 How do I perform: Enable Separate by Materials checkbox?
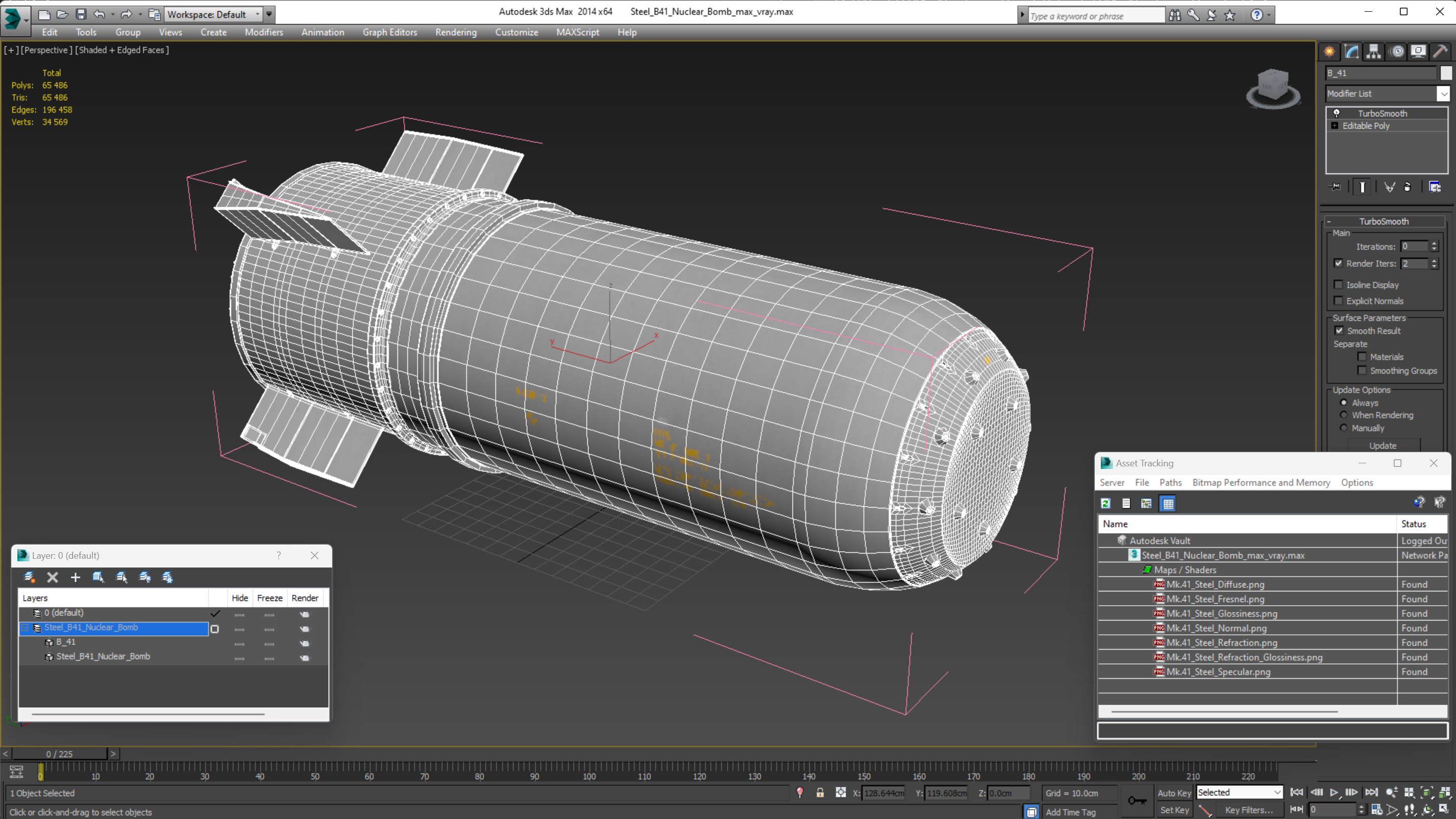coord(1362,356)
